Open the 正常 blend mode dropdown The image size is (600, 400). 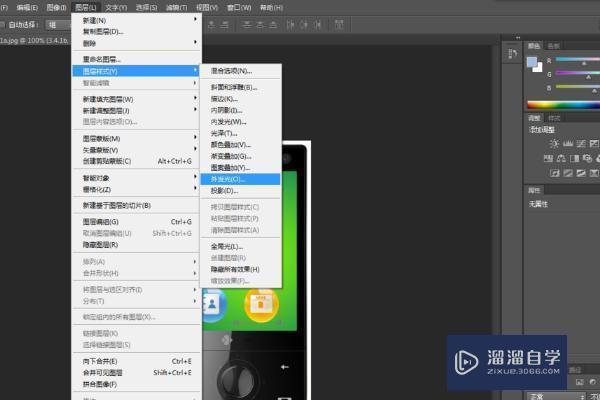(x=556, y=397)
